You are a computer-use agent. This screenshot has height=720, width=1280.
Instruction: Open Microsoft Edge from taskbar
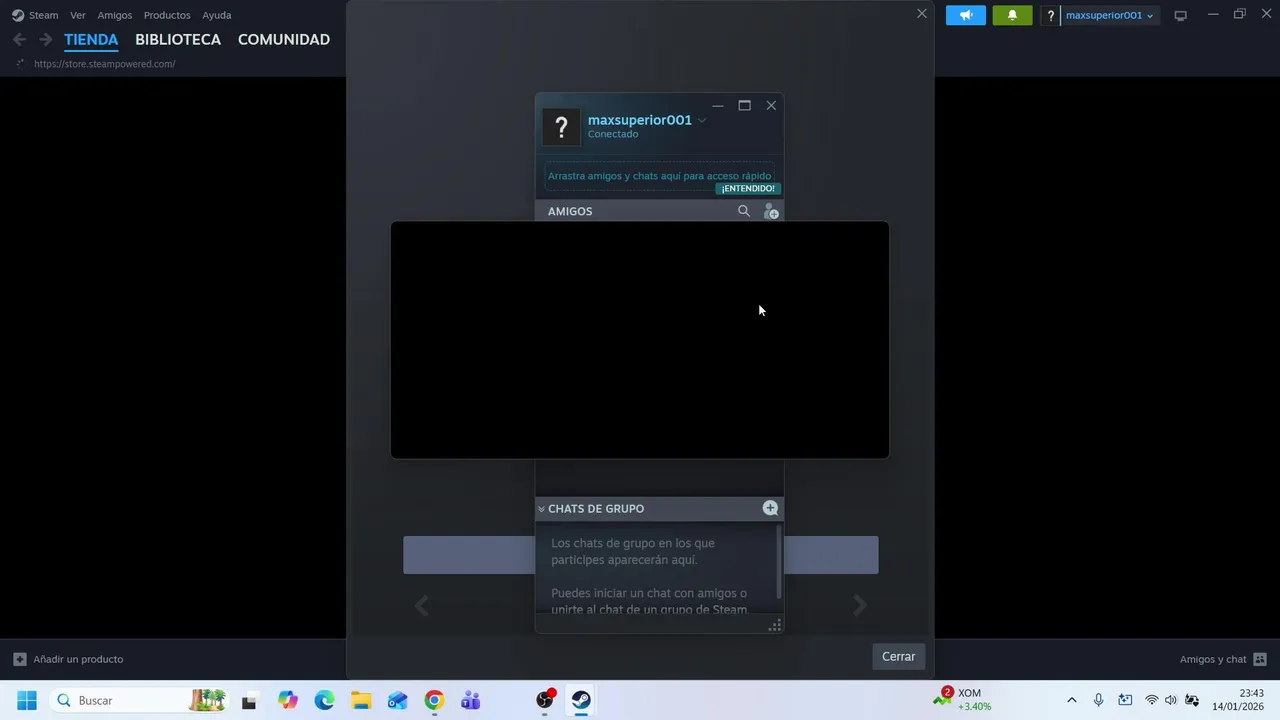pyautogui.click(x=324, y=700)
